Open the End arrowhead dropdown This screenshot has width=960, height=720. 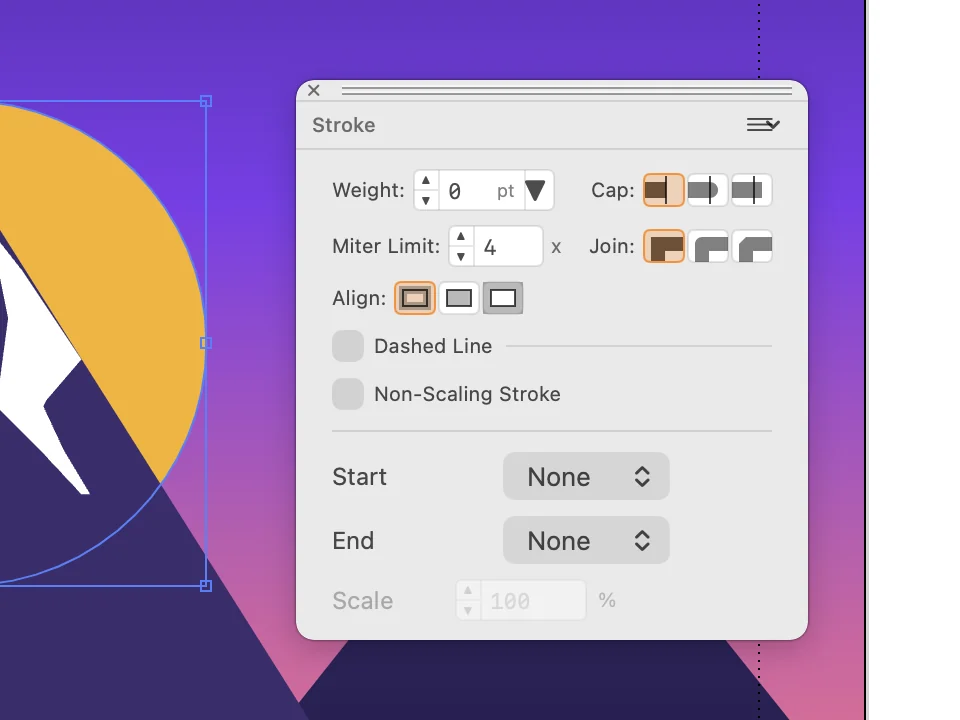(586, 540)
